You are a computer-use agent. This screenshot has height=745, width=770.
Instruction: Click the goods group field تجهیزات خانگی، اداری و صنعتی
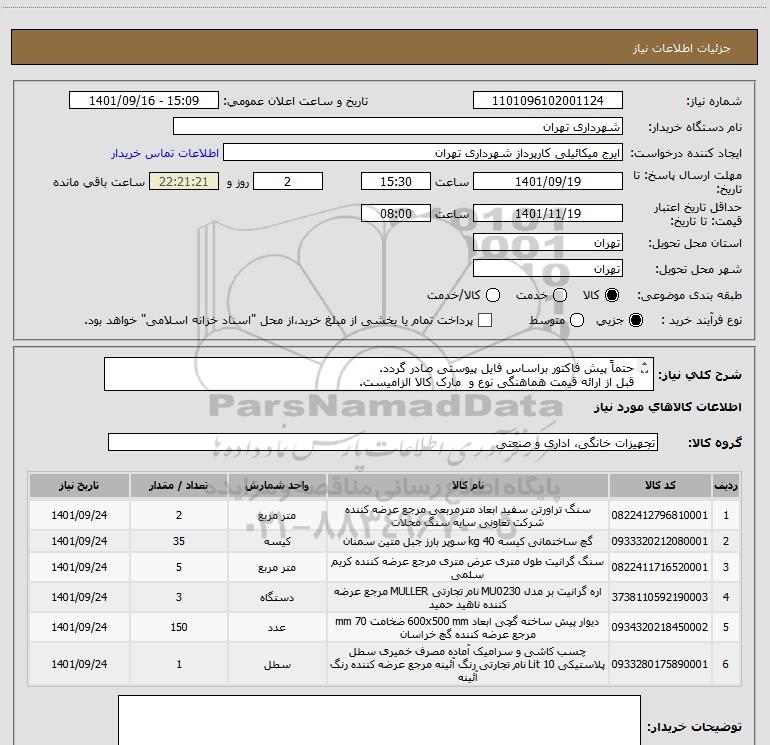point(383,442)
